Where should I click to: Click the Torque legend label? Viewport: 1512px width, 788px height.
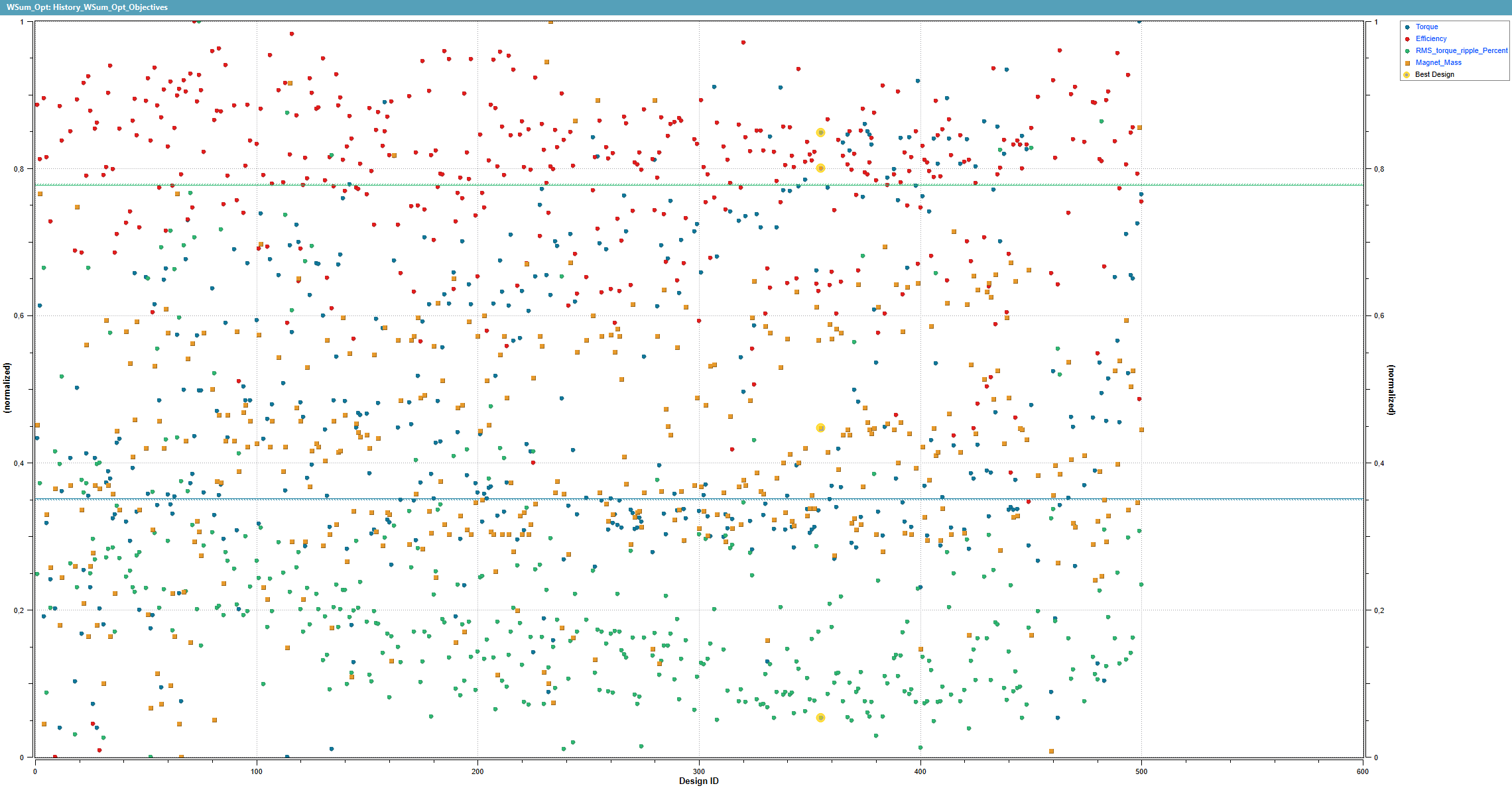[1426, 27]
